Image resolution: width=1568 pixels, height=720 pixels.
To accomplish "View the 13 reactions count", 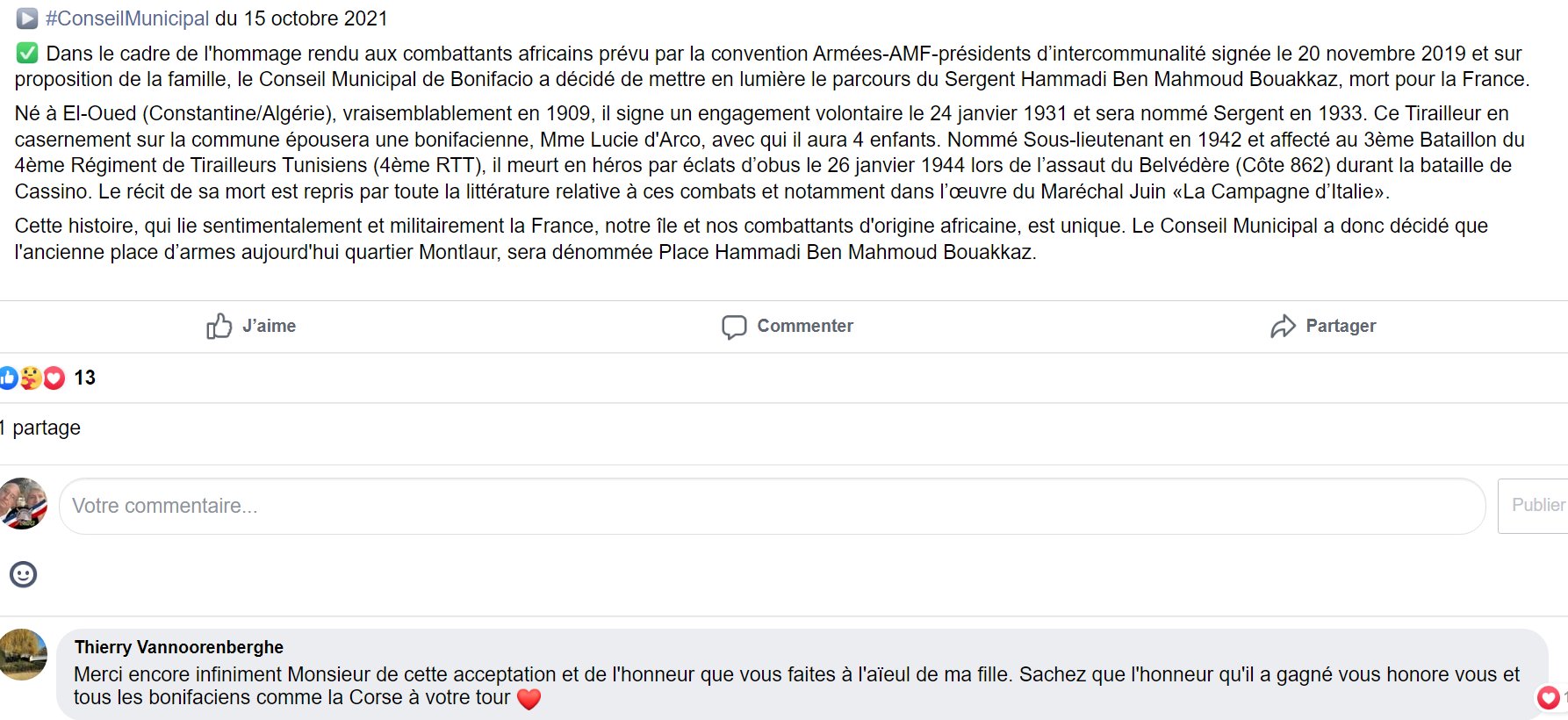I will point(84,378).
